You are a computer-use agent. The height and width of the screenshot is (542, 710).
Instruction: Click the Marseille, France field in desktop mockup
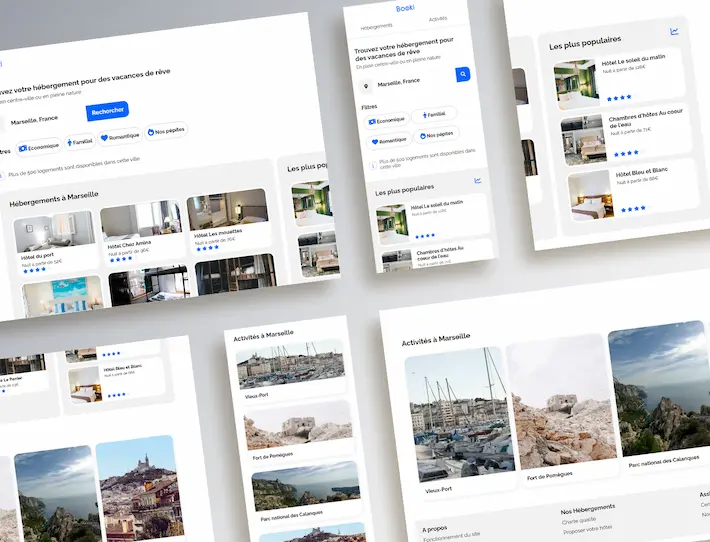[34, 120]
